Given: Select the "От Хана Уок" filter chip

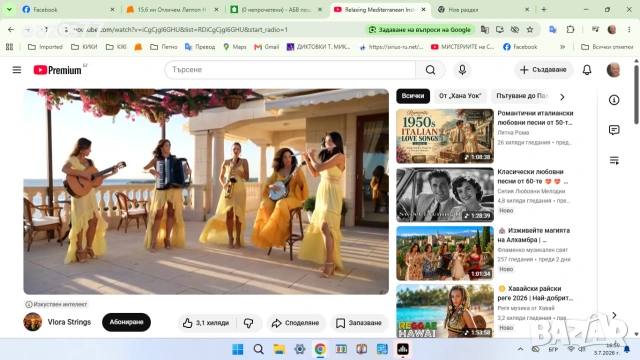Looking at the screenshot, I should click(x=460, y=96).
